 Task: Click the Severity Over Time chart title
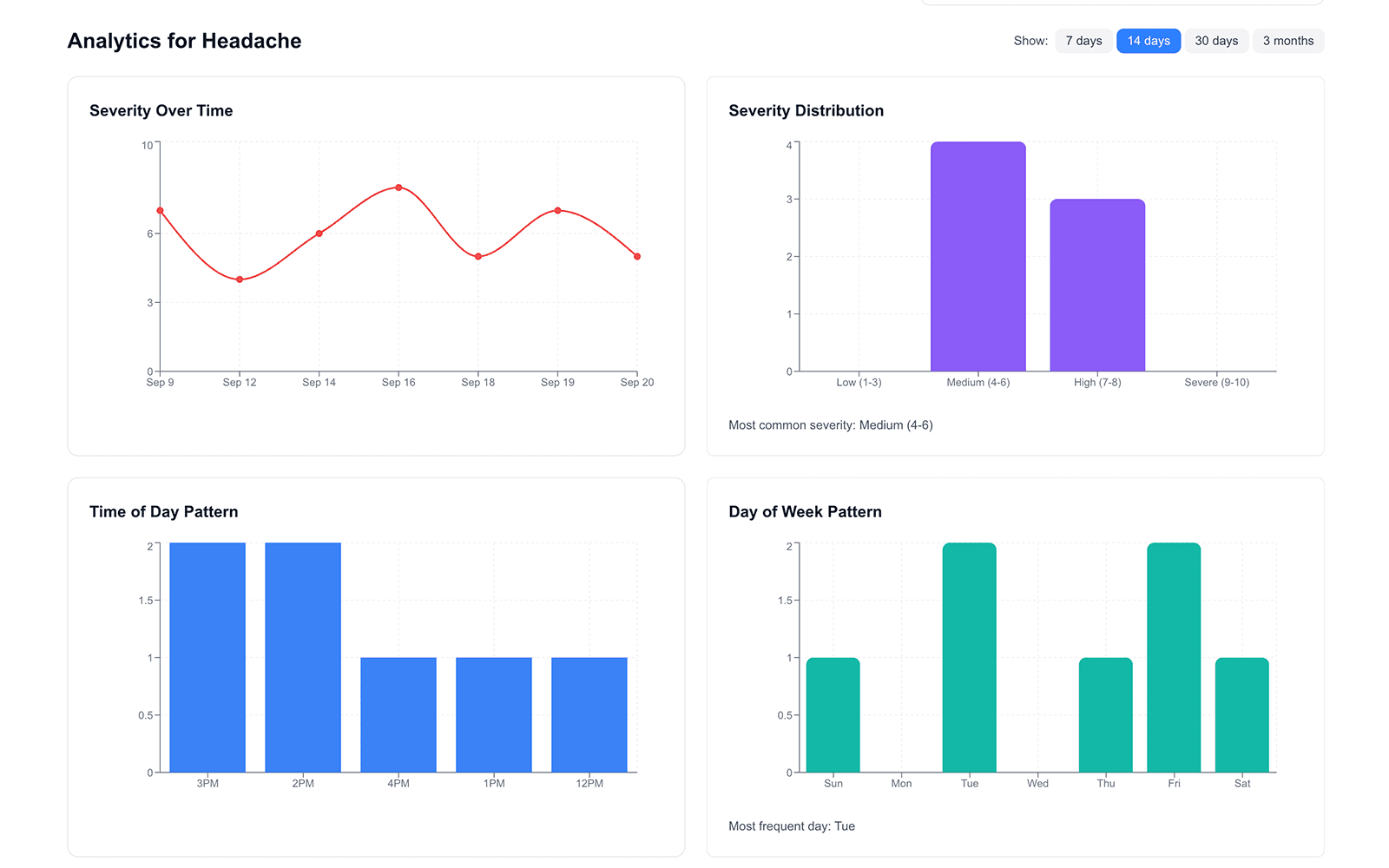tap(161, 110)
